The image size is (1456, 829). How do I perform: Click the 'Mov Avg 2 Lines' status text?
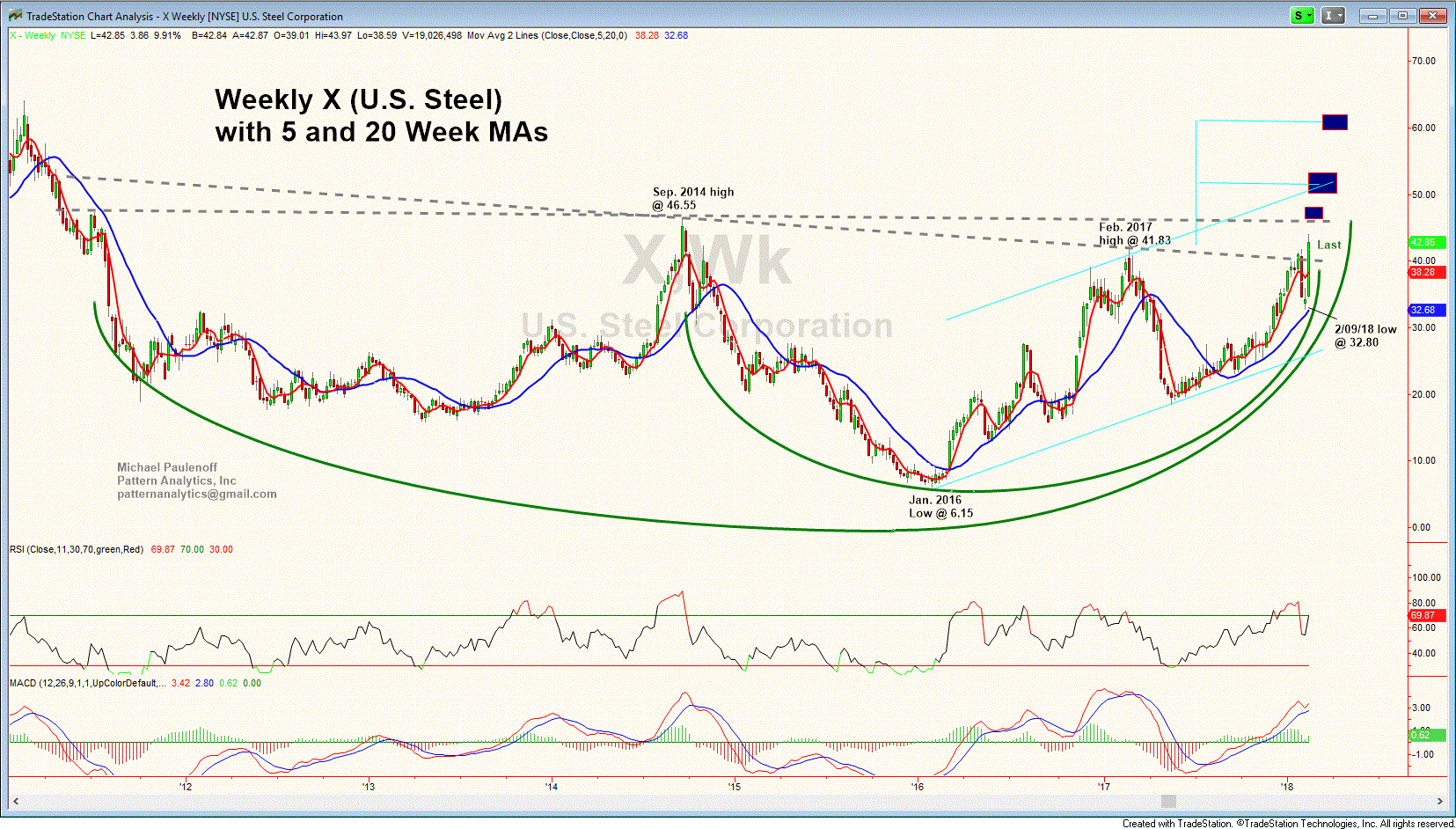coord(547,35)
